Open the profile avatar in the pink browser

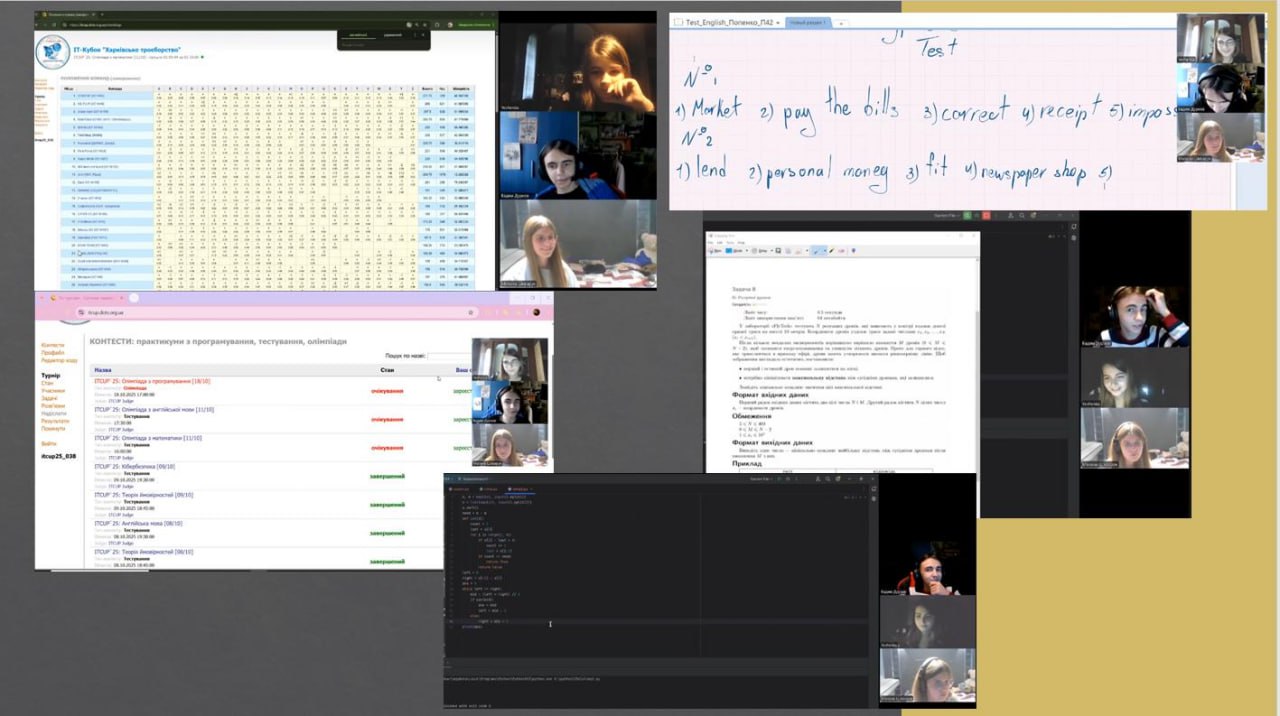(537, 313)
